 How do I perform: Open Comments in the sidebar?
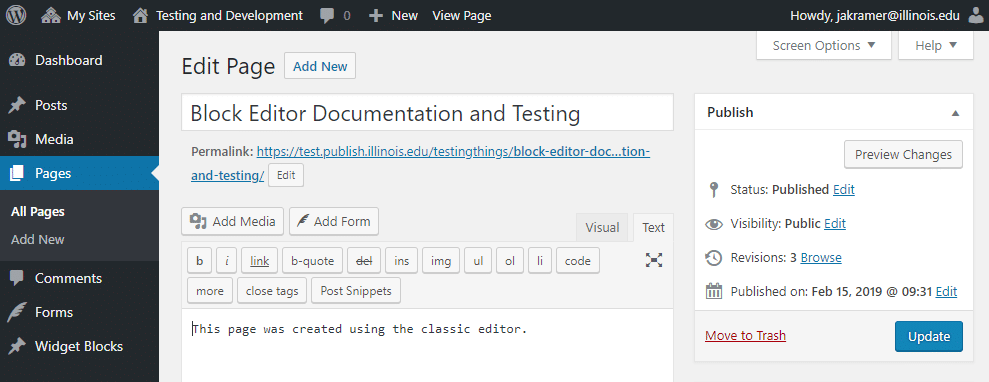79,278
